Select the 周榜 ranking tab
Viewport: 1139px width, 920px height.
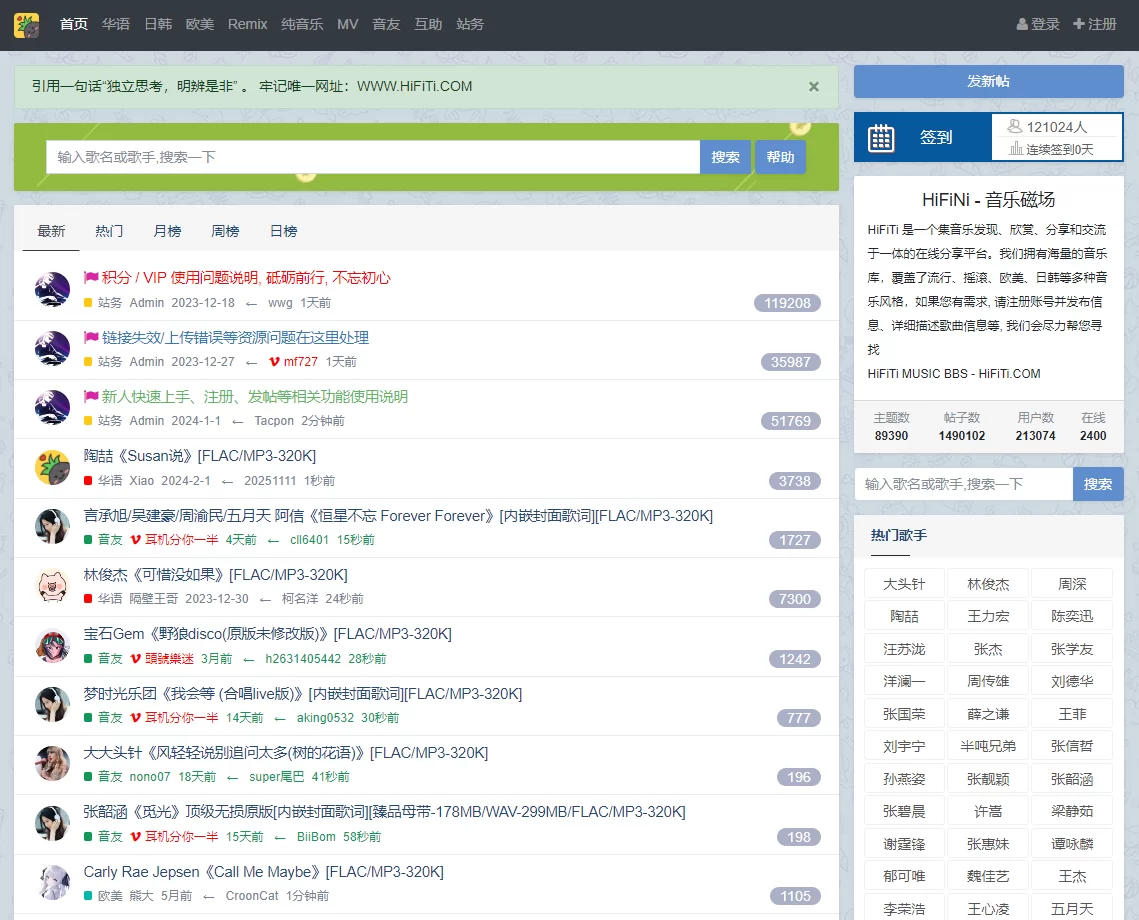pos(225,231)
